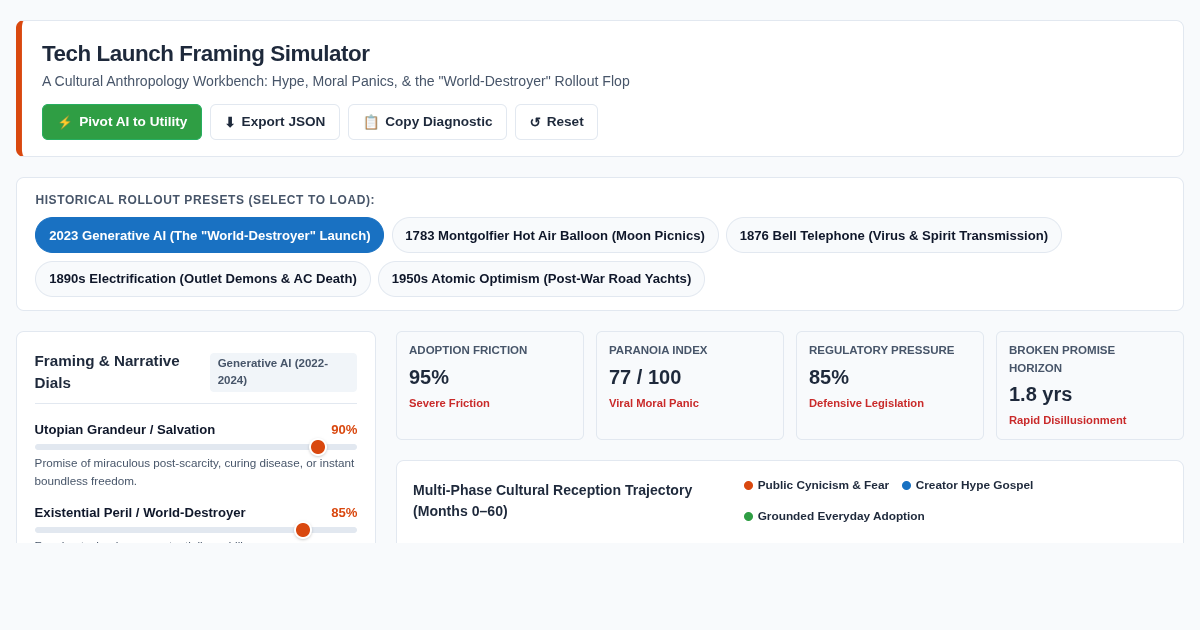
Task: Click the lightning bolt icon on Pivot button
Action: pos(65,122)
